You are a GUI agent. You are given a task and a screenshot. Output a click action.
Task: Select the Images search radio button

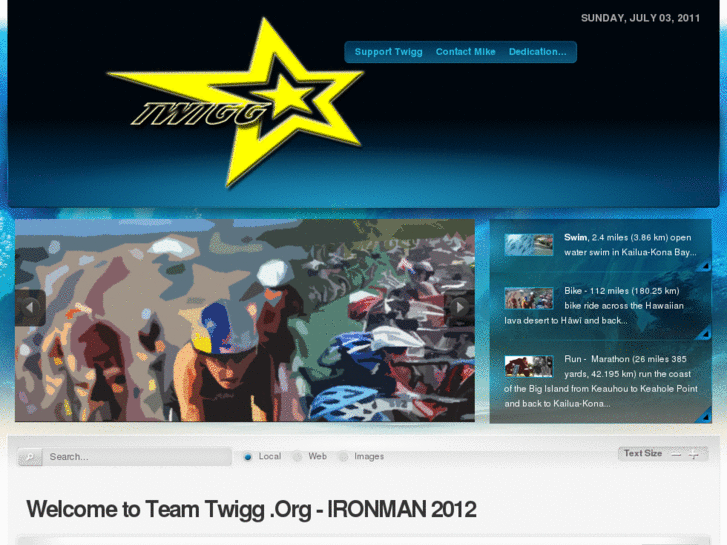point(343,457)
